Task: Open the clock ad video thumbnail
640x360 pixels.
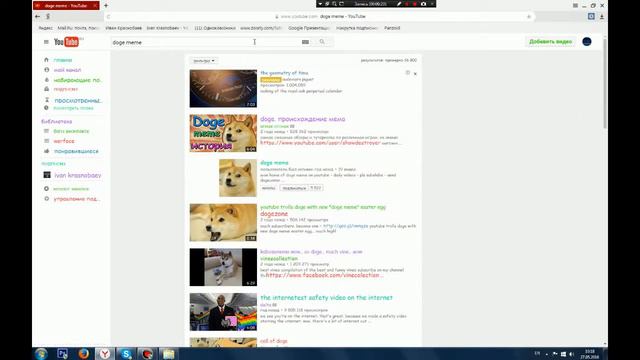Action: pyautogui.click(x=223, y=89)
